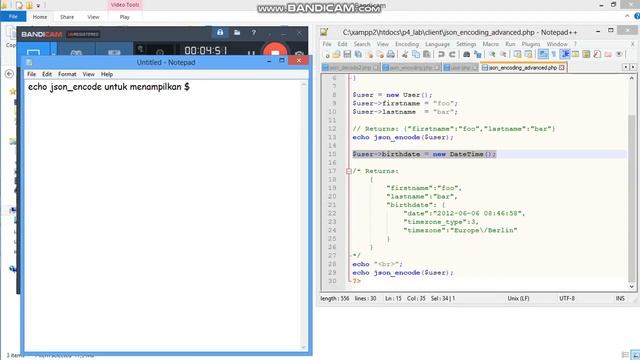
Task: Open Bandicam lock settings icon
Action: coord(220,33)
